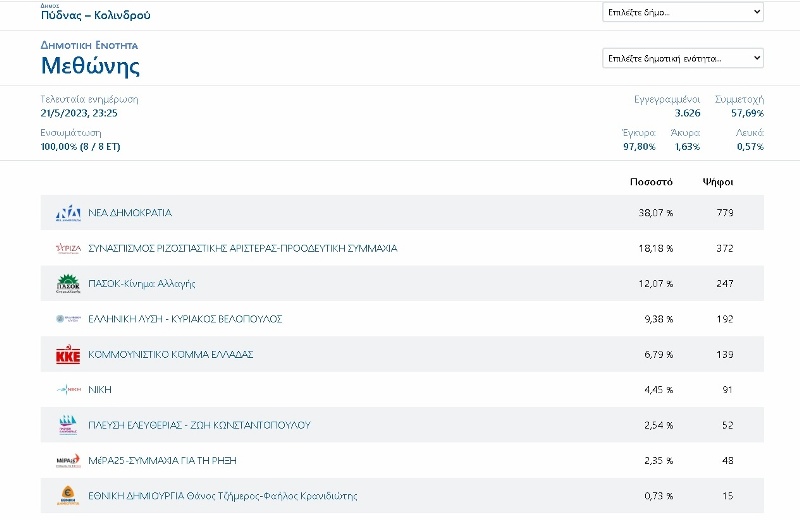800x520 pixels.
Task: Click the Ποσοστό column header
Action: click(x=651, y=182)
